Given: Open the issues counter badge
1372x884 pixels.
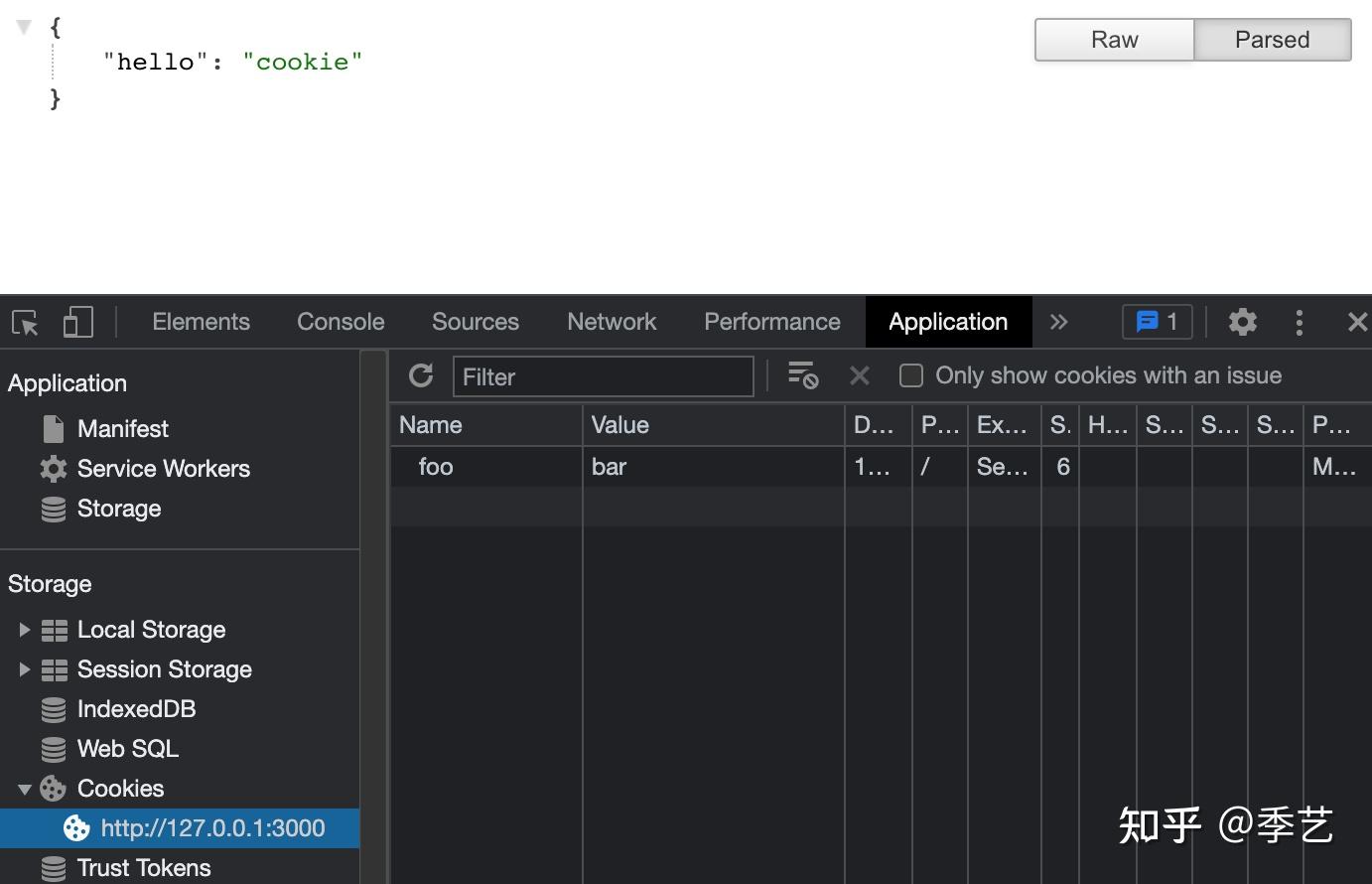Looking at the screenshot, I should click(x=1157, y=322).
